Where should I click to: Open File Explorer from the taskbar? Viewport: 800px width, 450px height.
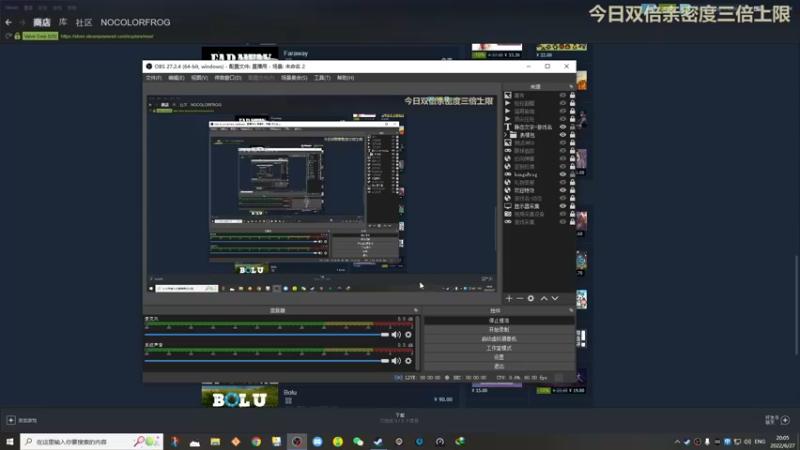click(215, 442)
